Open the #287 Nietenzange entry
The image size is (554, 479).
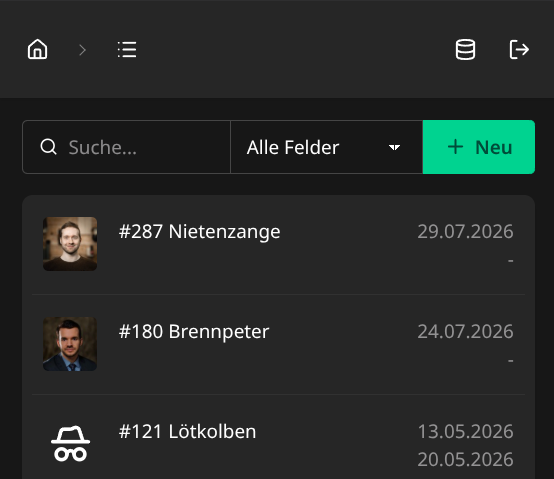(x=278, y=244)
